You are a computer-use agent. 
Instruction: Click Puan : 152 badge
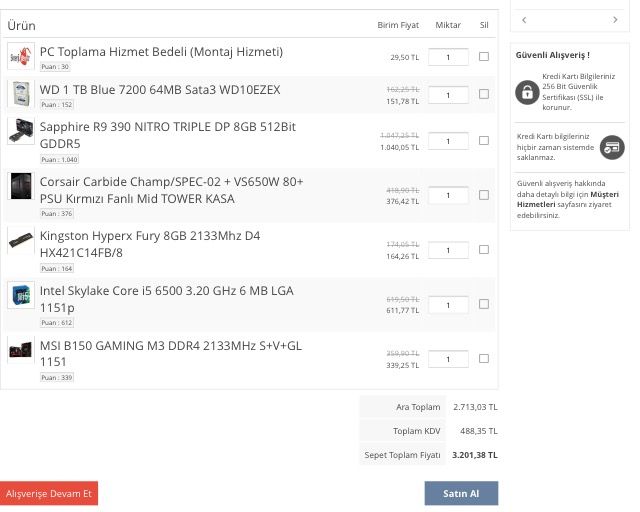click(57, 105)
